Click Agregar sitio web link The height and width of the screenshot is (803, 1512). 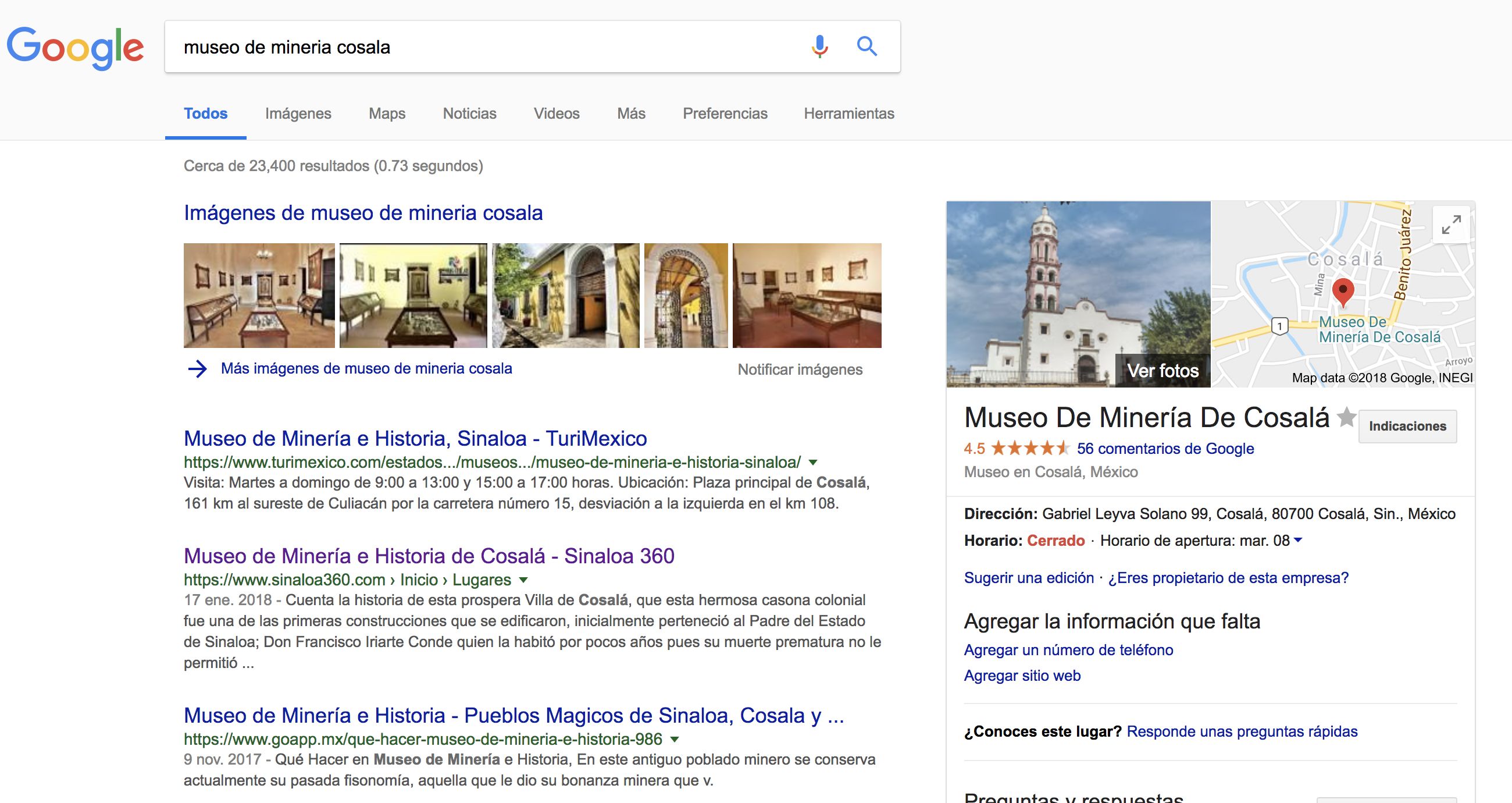tap(1022, 676)
